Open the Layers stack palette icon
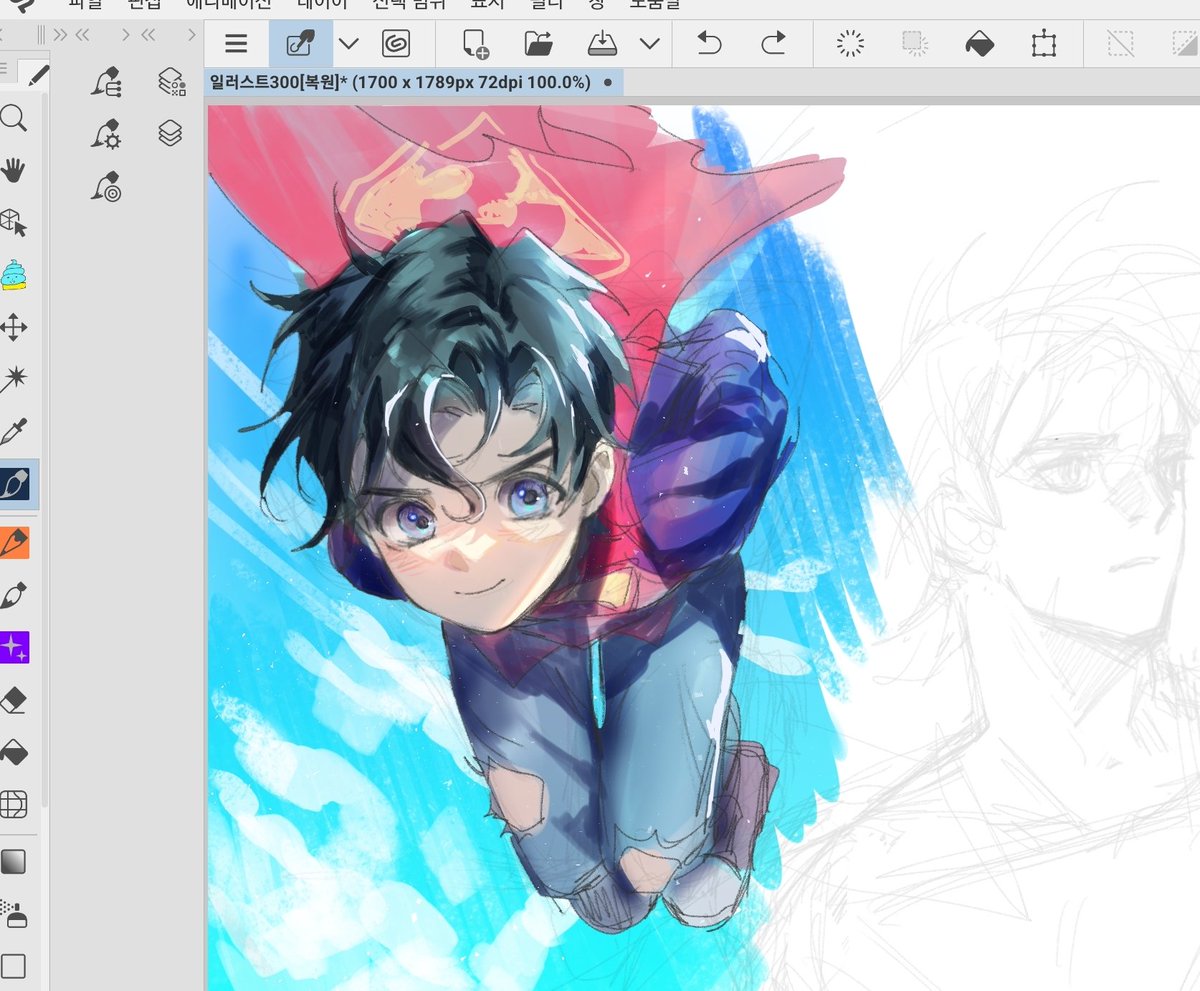 click(x=171, y=133)
